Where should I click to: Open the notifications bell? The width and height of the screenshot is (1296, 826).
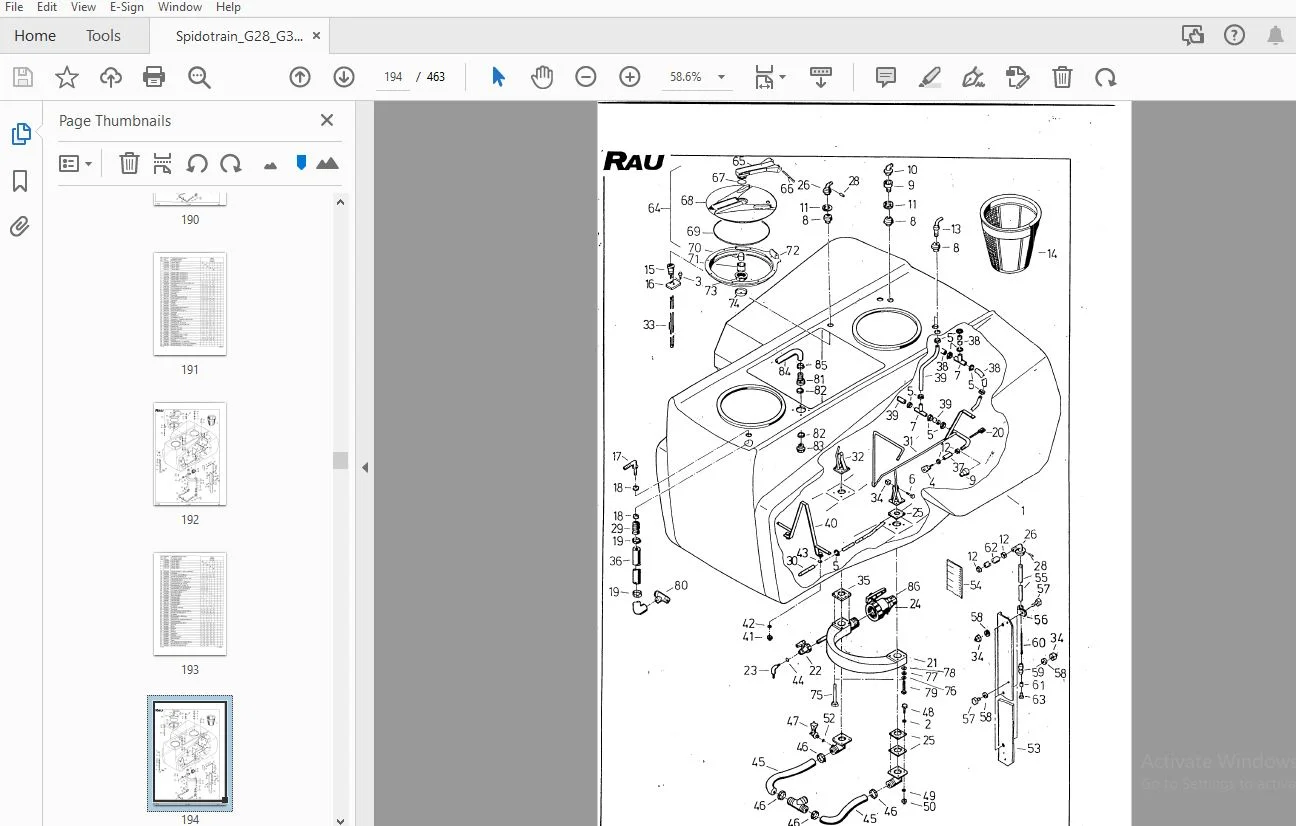click(1275, 35)
